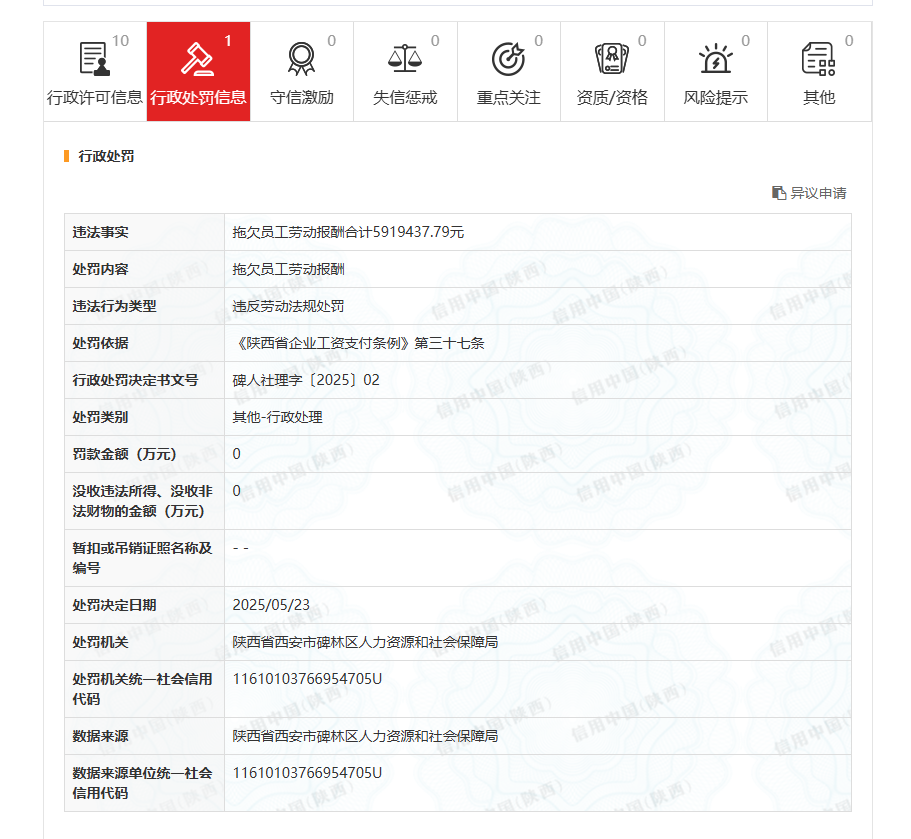The width and height of the screenshot is (911, 839).
Task: Click the 处罚机关统一社会信用代码 label
Action: click(142, 689)
